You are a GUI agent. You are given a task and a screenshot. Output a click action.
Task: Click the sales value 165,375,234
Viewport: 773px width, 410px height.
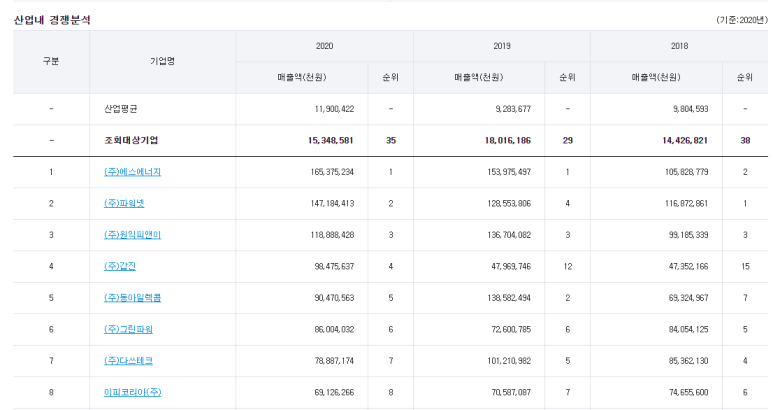332,172
